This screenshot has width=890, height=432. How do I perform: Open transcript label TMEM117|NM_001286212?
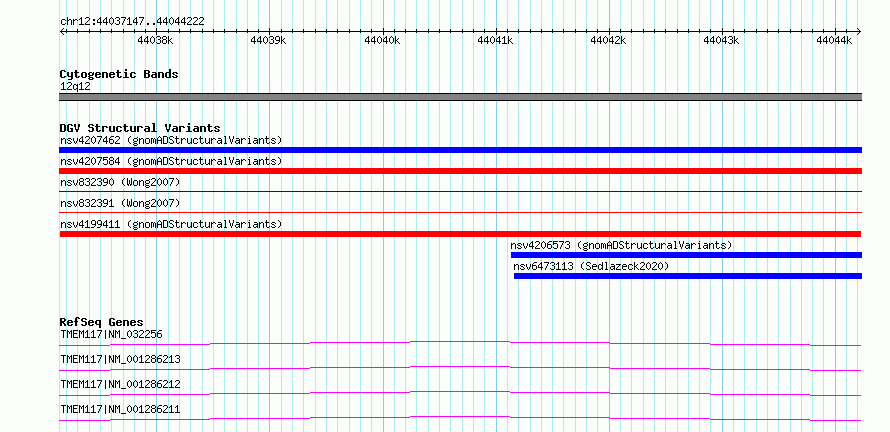pos(120,384)
